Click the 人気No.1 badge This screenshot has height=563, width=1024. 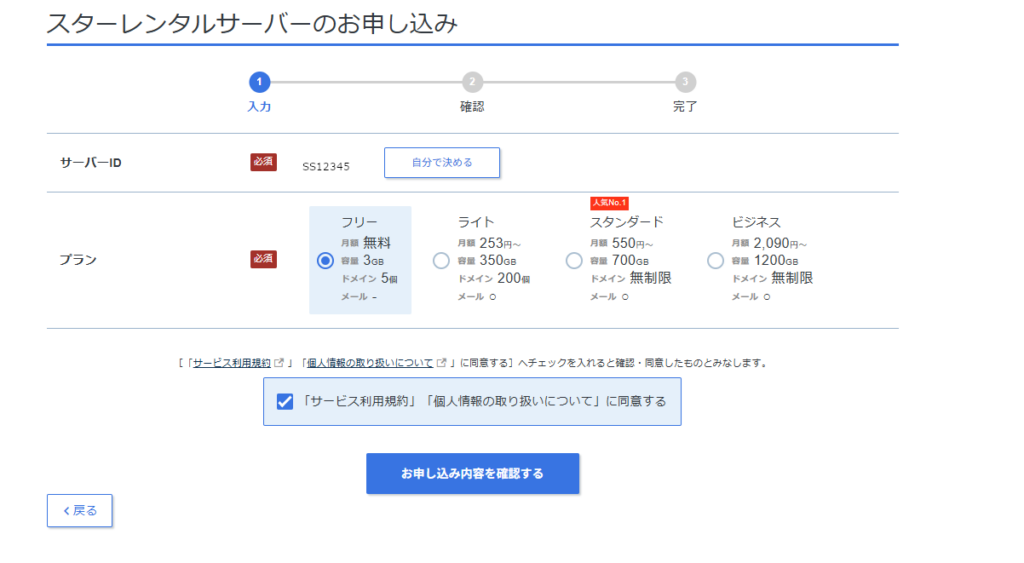(609, 202)
